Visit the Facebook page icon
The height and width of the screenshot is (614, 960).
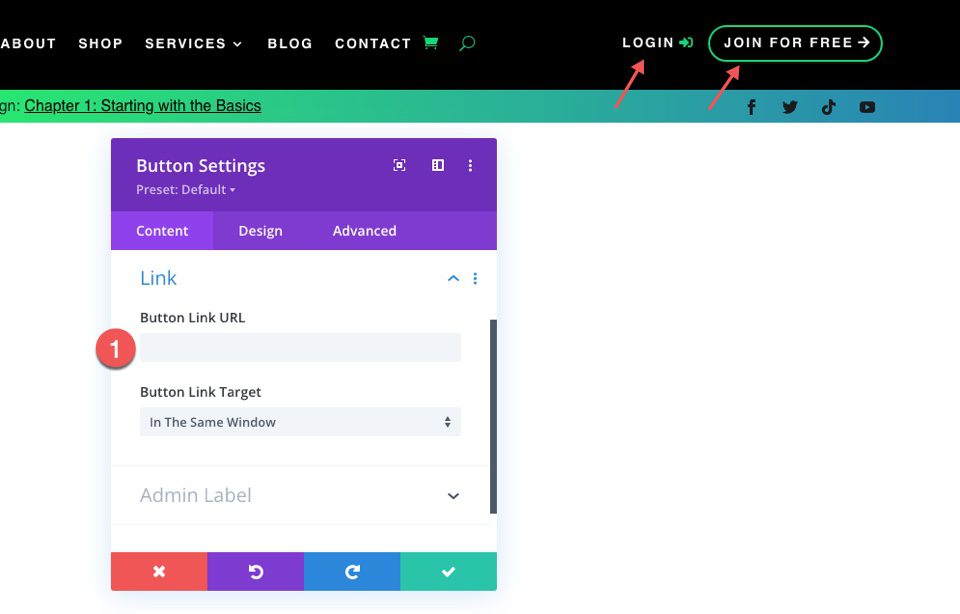[x=751, y=106]
